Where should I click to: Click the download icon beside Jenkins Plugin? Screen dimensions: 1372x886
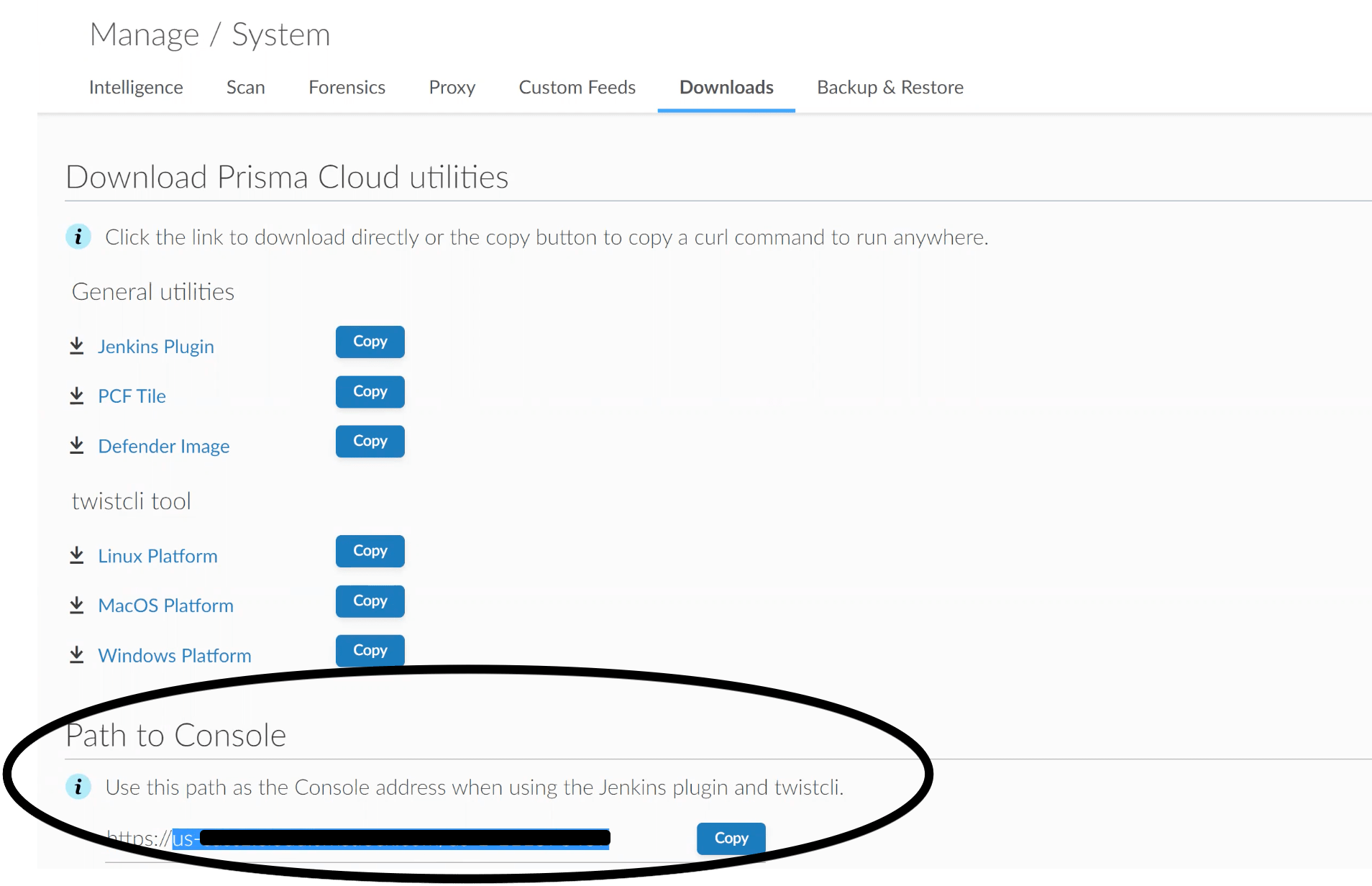(x=77, y=345)
